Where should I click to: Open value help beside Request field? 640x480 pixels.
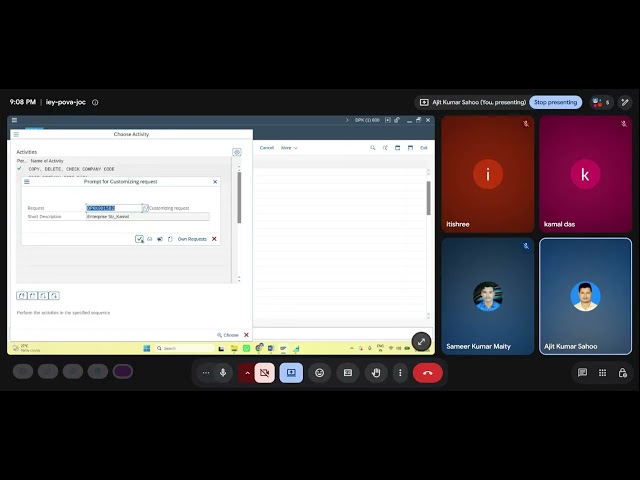point(145,208)
